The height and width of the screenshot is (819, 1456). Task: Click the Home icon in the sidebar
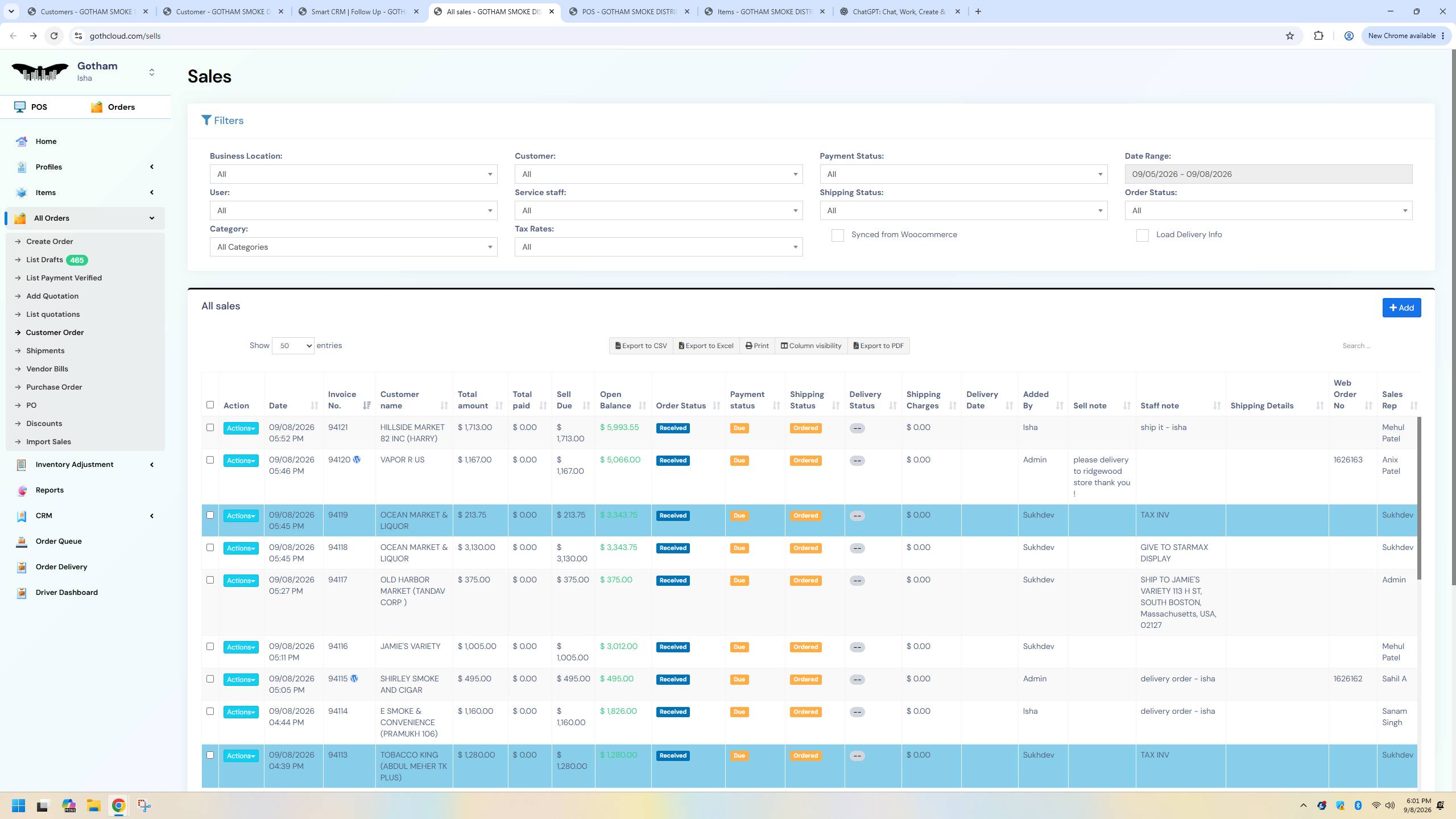pos(22,141)
